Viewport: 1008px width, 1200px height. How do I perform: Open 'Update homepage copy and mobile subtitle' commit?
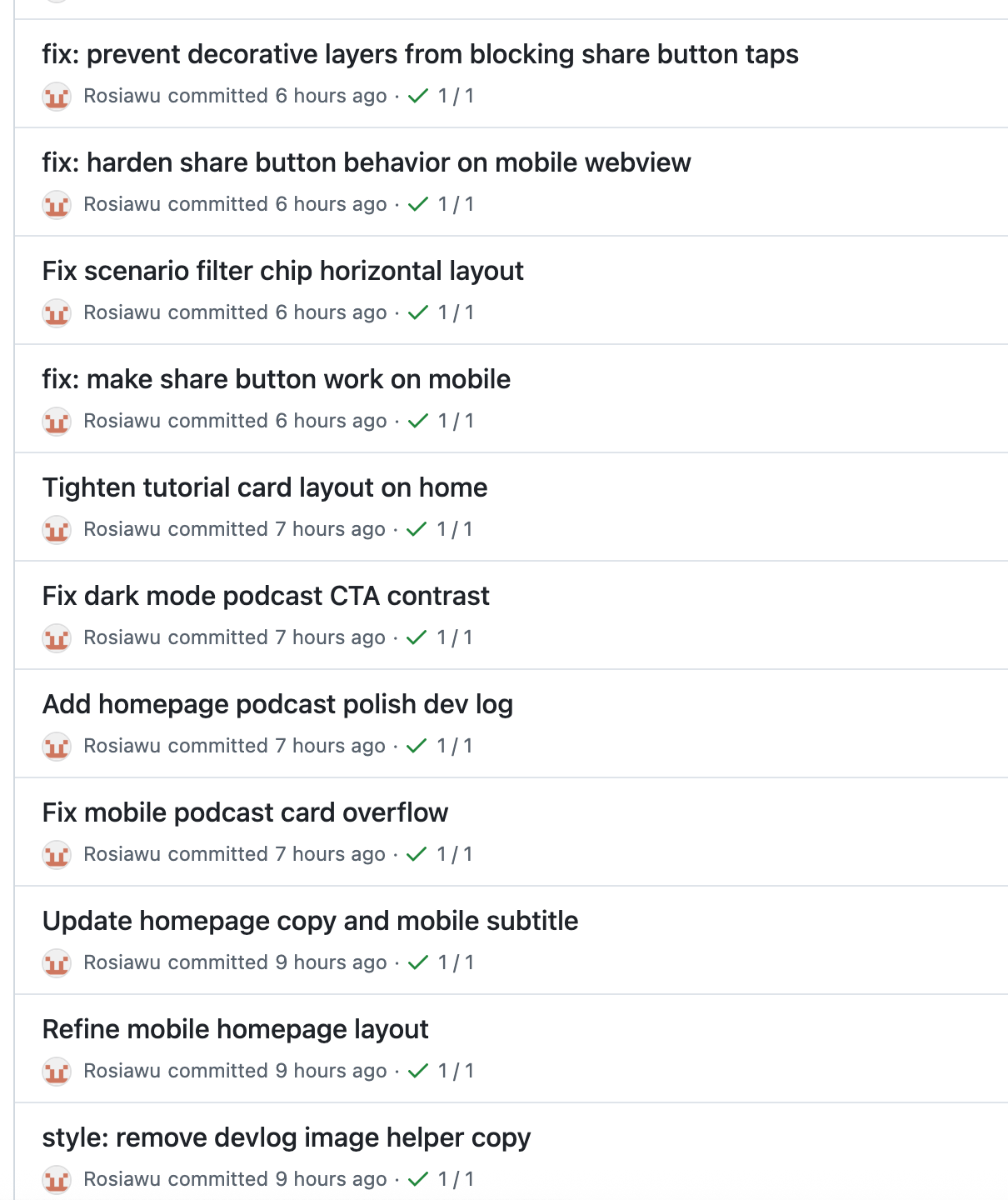click(x=310, y=921)
